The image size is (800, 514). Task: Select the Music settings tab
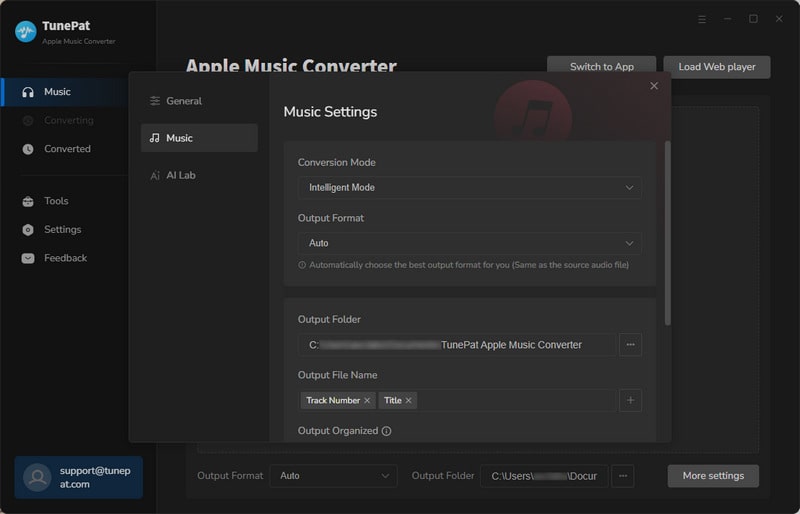[x=199, y=138]
